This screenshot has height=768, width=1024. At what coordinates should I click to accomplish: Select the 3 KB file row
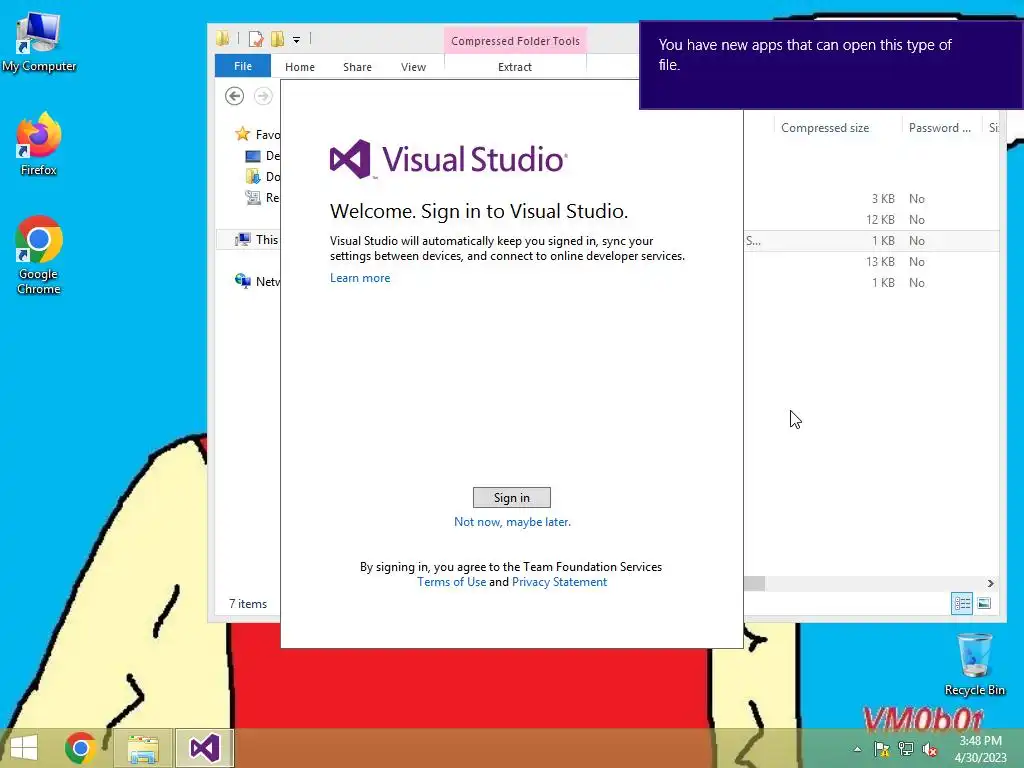[871, 199]
